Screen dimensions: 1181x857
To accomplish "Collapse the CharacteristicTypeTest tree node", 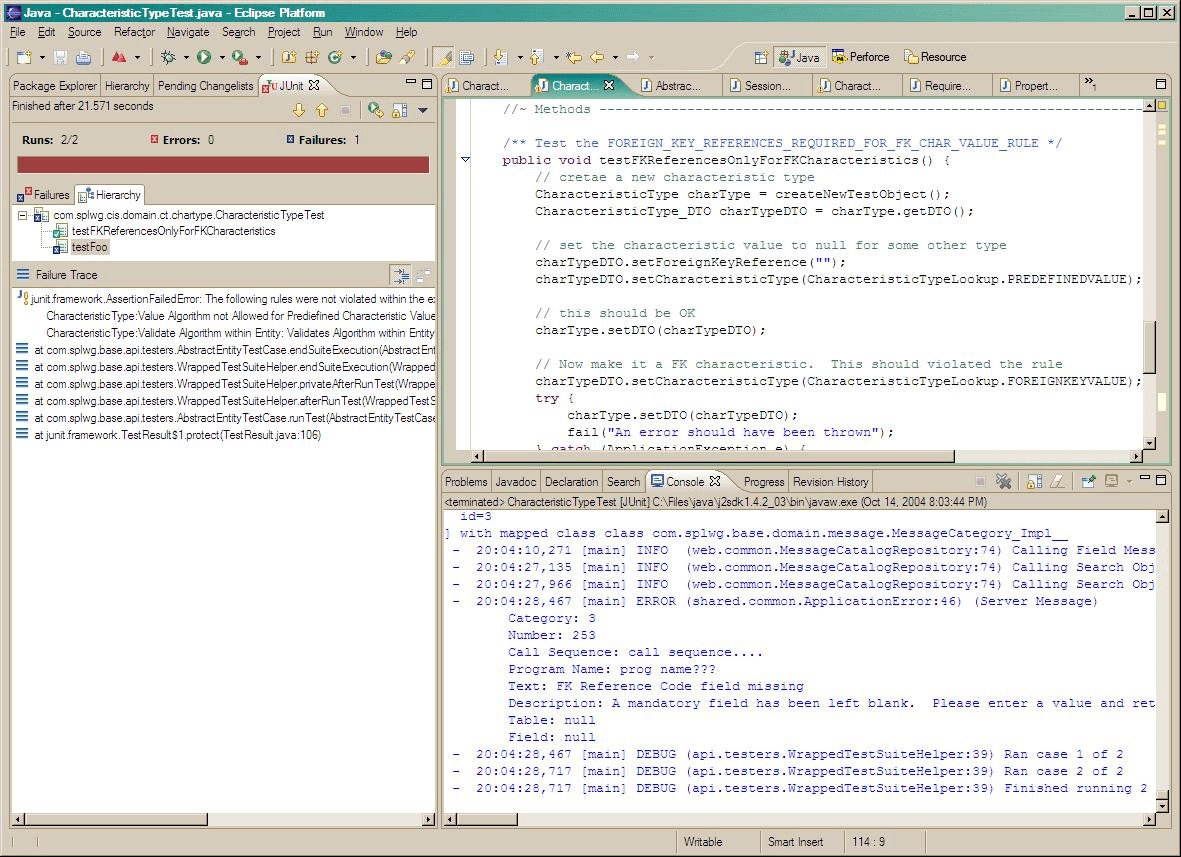I will click(x=22, y=215).
